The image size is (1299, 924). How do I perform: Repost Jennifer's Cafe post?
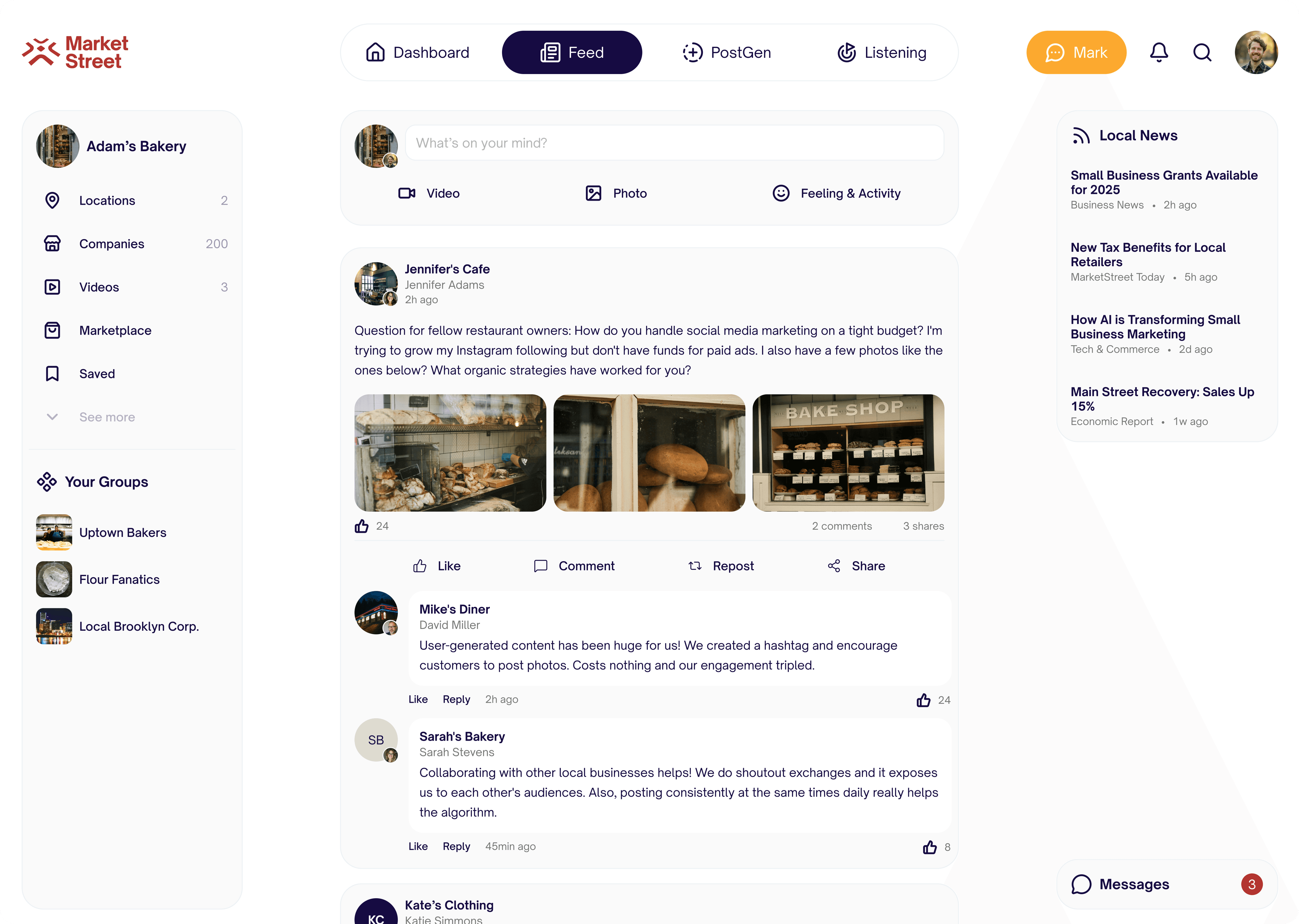point(721,566)
